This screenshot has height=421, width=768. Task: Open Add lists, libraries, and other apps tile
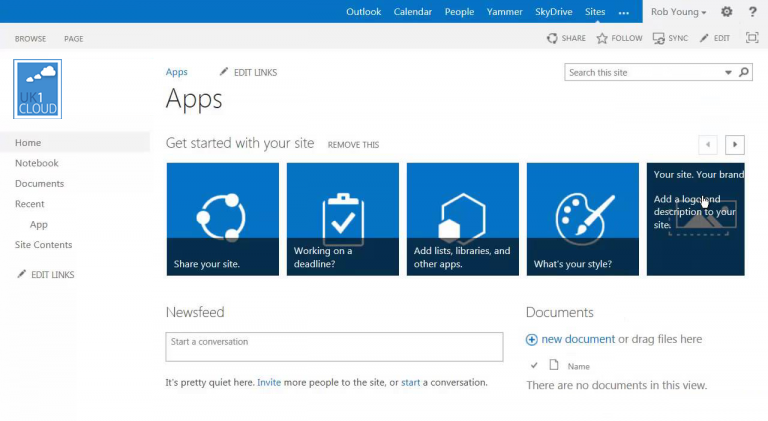[463, 219]
